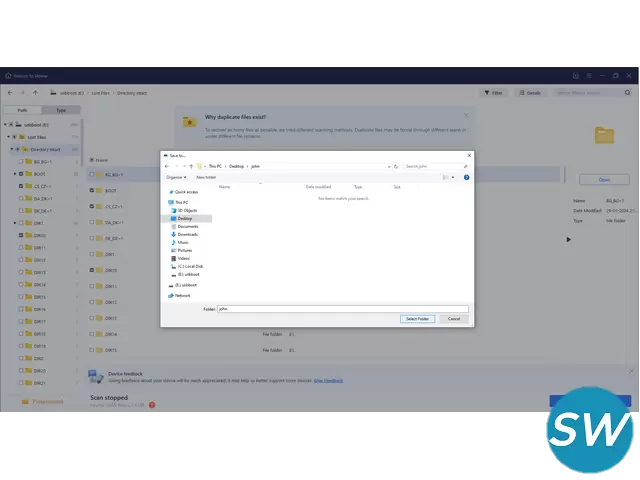Click the blue Help icon in dialog

coord(466,177)
